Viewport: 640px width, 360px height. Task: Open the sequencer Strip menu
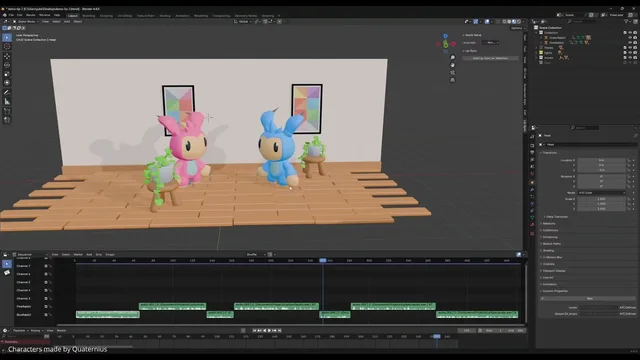98,255
